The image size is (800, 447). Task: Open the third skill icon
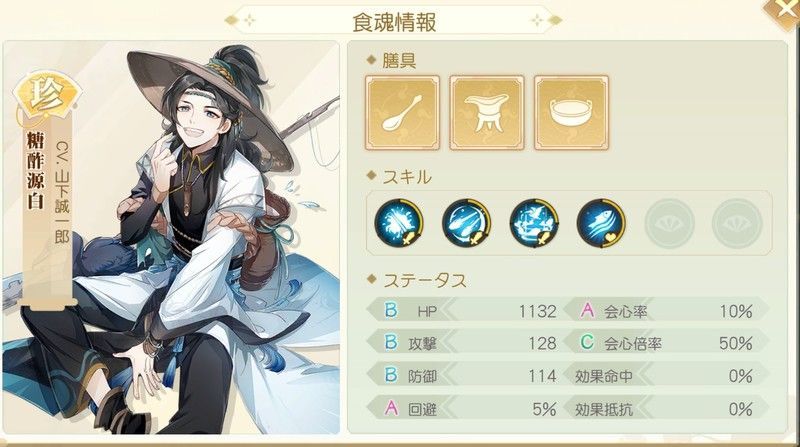[x=534, y=223]
